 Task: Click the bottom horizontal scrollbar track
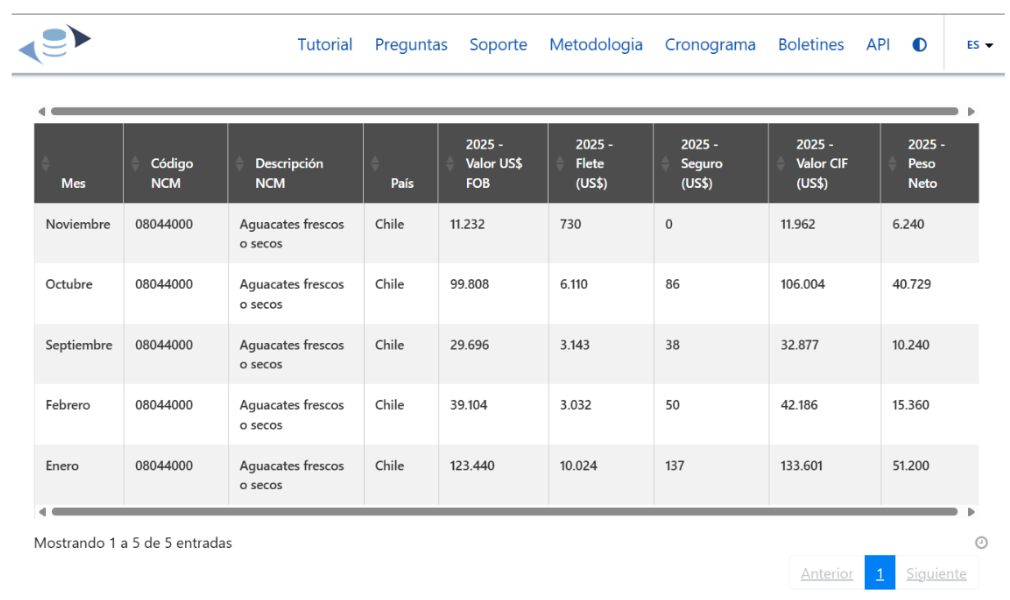tap(500, 512)
